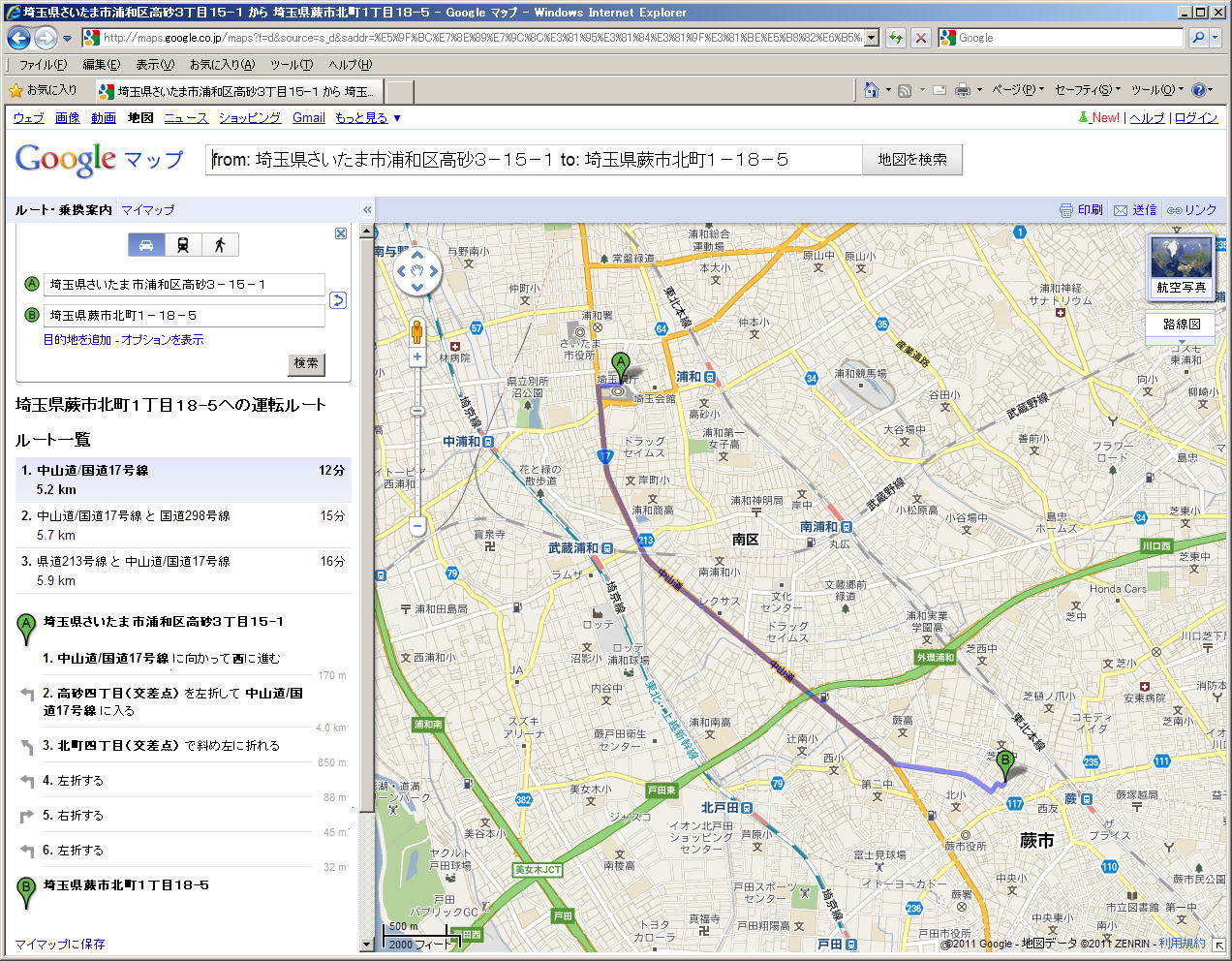Viewport: 1232px width, 961px height.
Task: Select the car driving mode button
Action: [x=146, y=245]
